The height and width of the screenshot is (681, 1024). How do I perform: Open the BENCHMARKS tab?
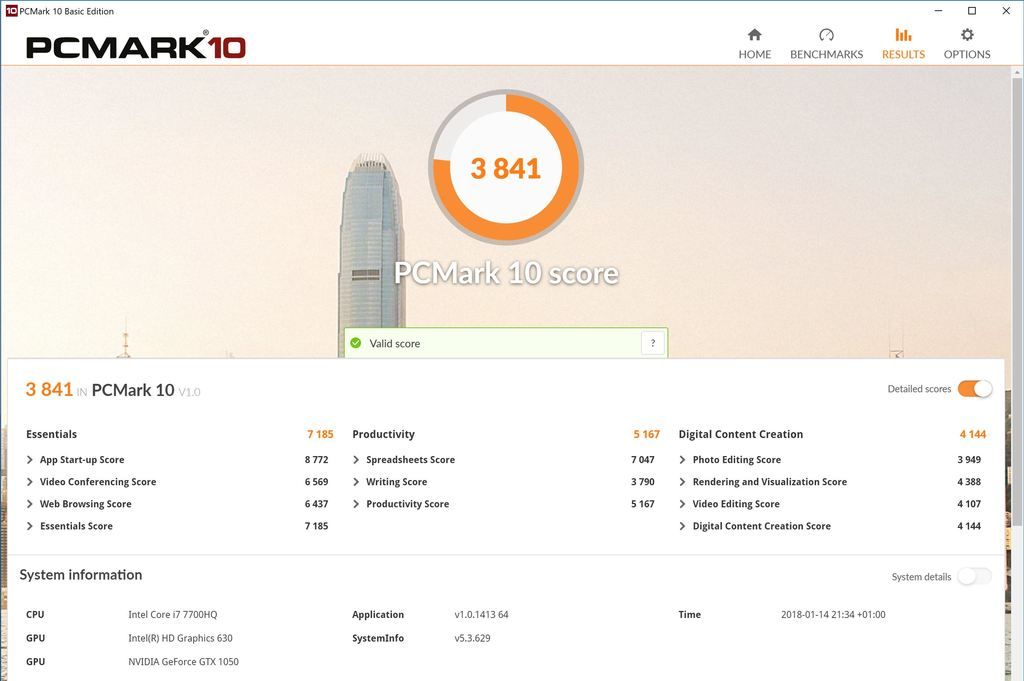(x=826, y=44)
